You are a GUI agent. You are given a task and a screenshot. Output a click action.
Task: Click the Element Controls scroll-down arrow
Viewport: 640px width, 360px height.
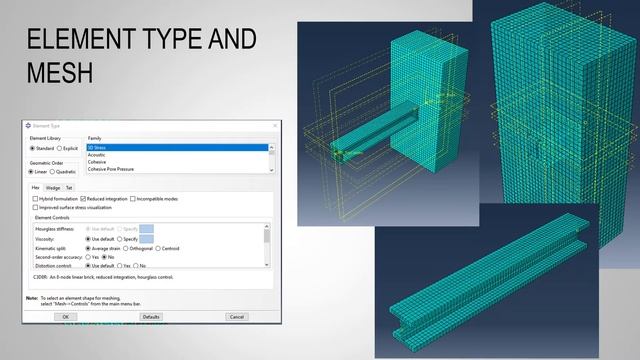(267, 265)
